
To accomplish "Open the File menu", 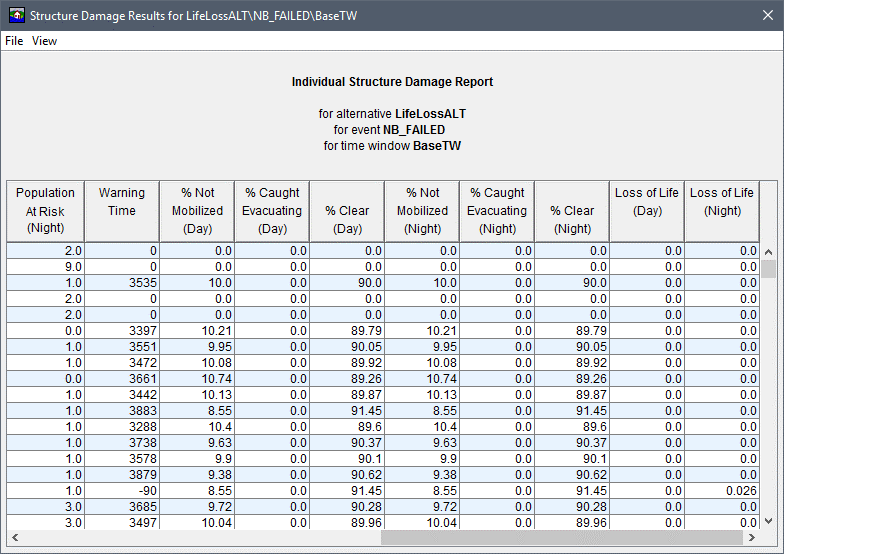I will [14, 41].
